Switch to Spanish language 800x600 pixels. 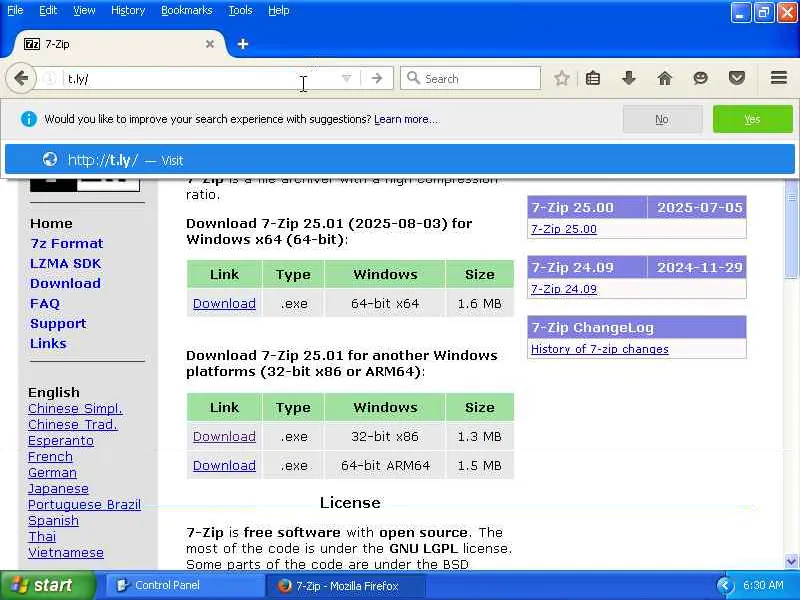point(53,520)
